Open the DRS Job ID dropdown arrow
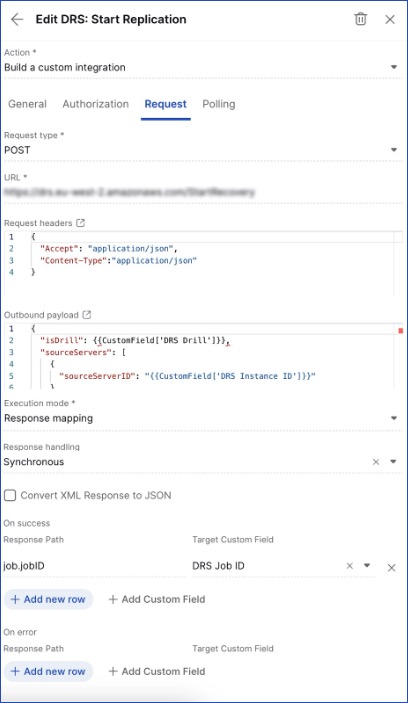 pyautogui.click(x=367, y=565)
